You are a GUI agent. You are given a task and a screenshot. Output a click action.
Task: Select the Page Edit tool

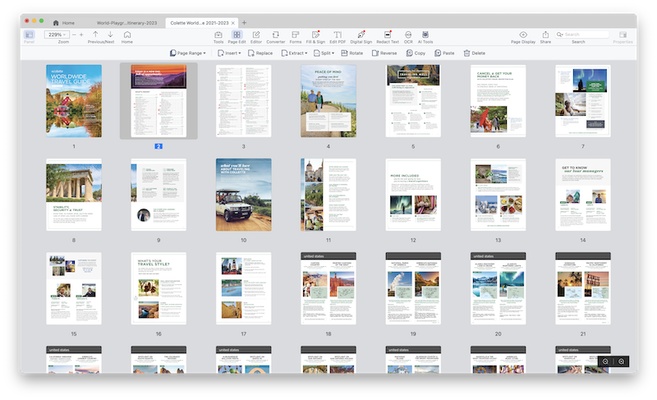(237, 35)
